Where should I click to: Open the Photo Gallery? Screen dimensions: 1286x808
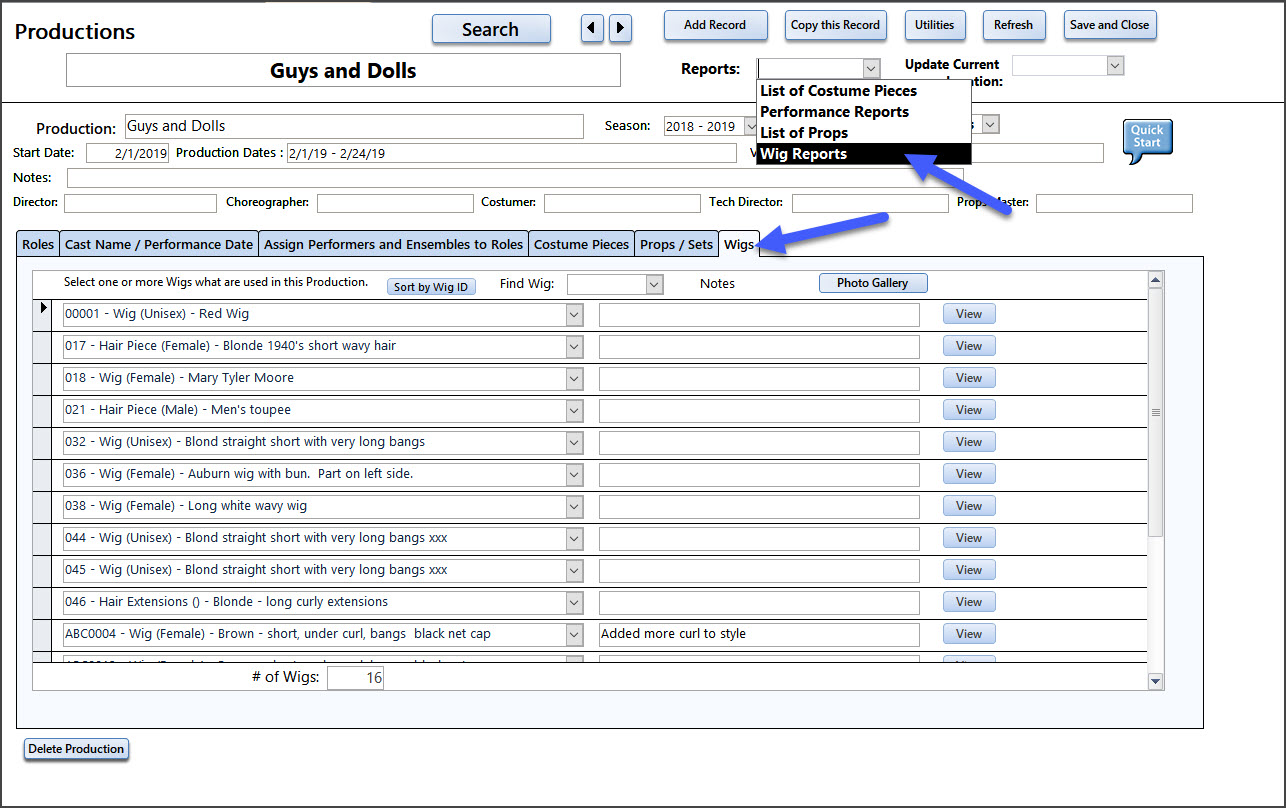coord(873,283)
